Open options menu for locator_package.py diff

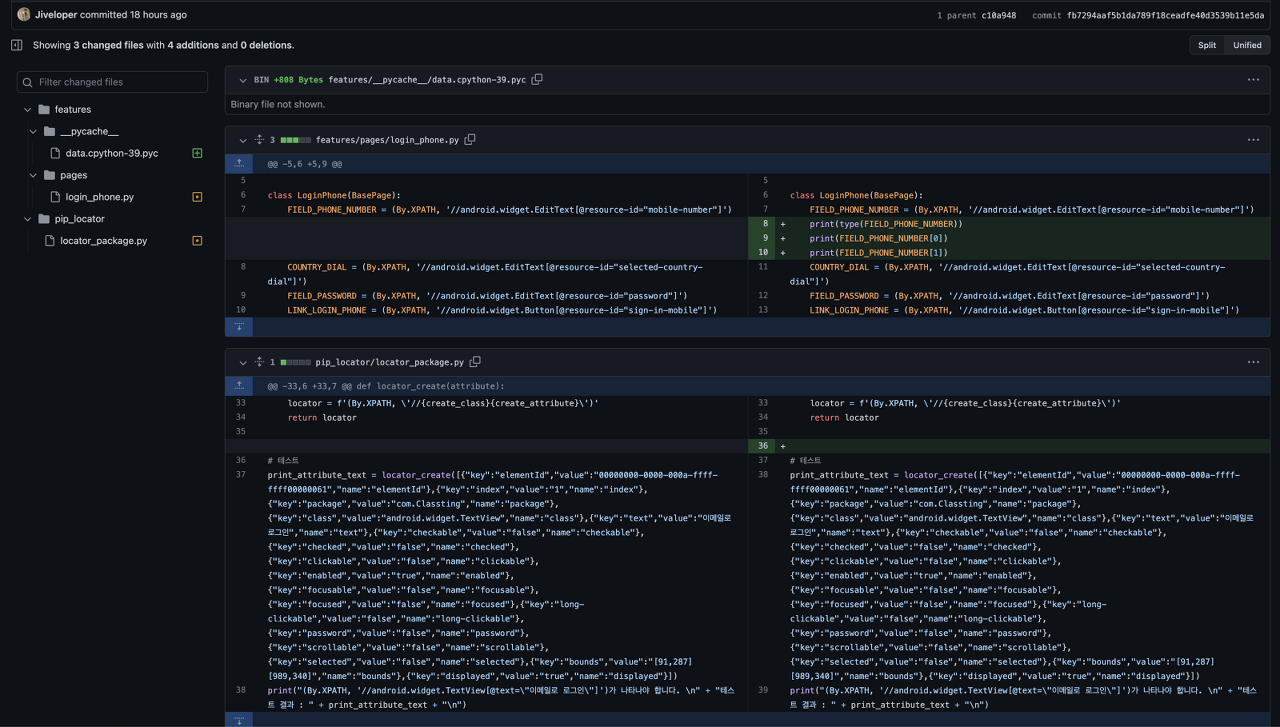(x=1252, y=362)
